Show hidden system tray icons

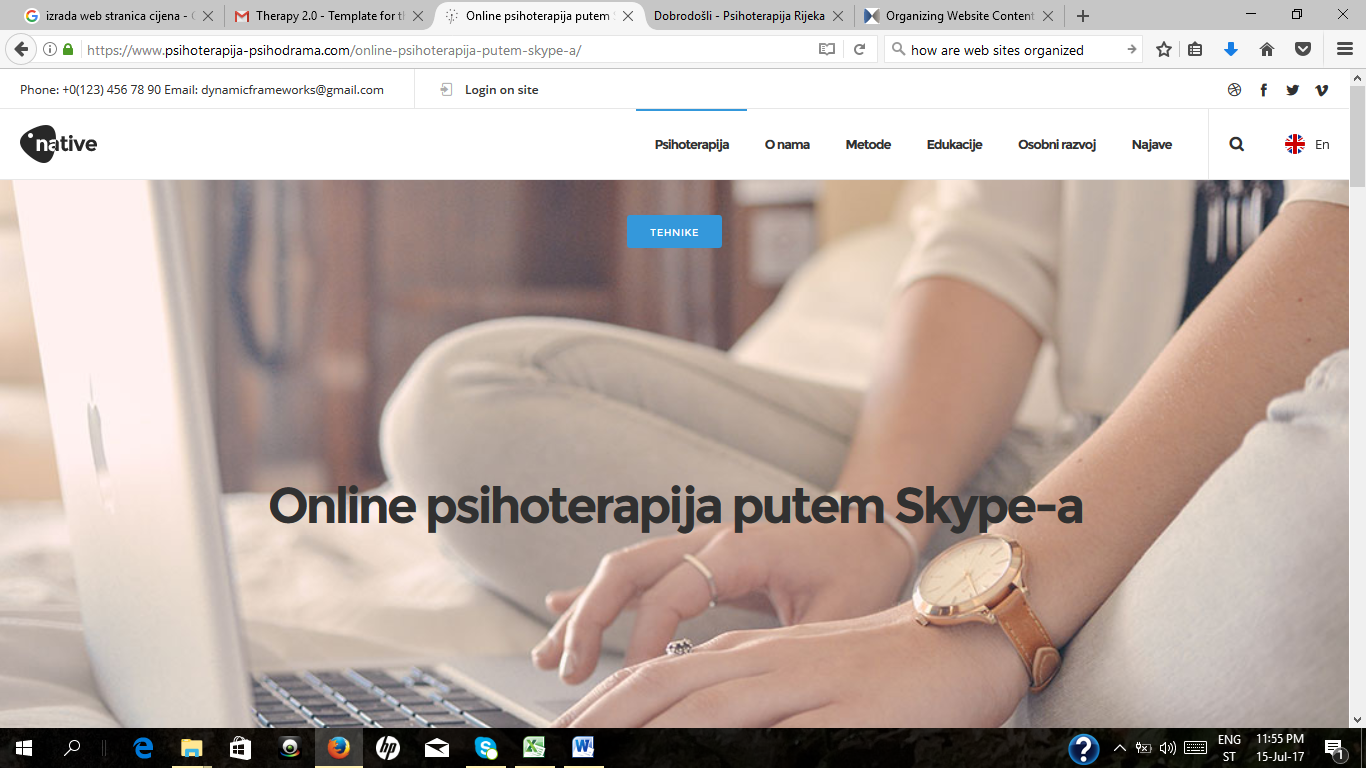[x=1119, y=748]
